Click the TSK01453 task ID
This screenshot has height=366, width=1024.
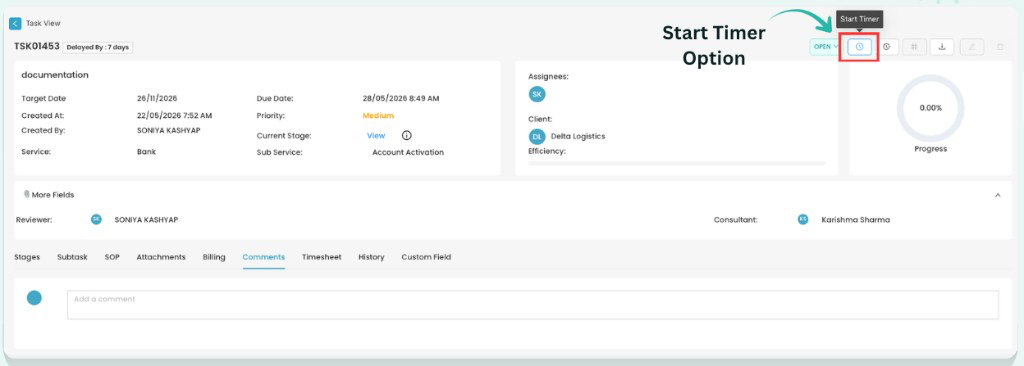(x=37, y=47)
